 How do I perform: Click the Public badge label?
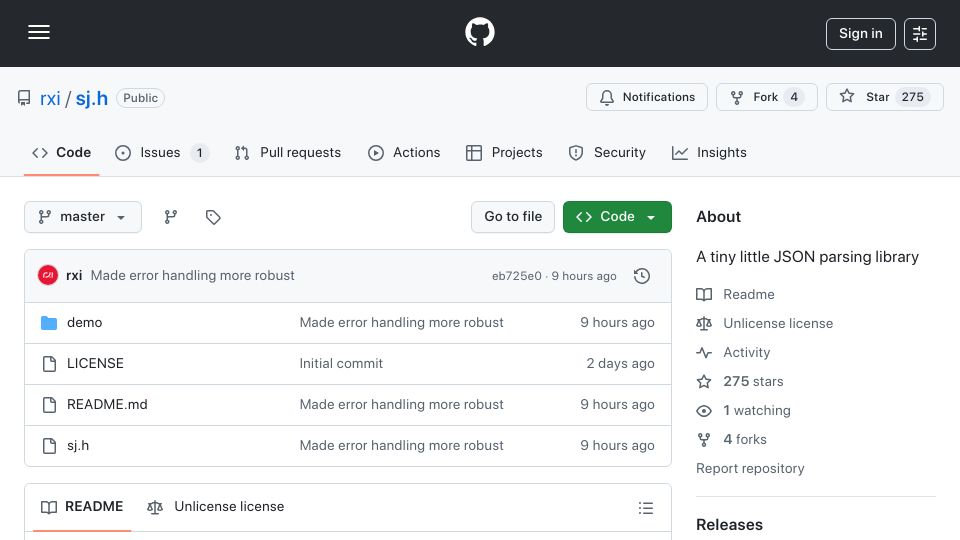(x=140, y=98)
